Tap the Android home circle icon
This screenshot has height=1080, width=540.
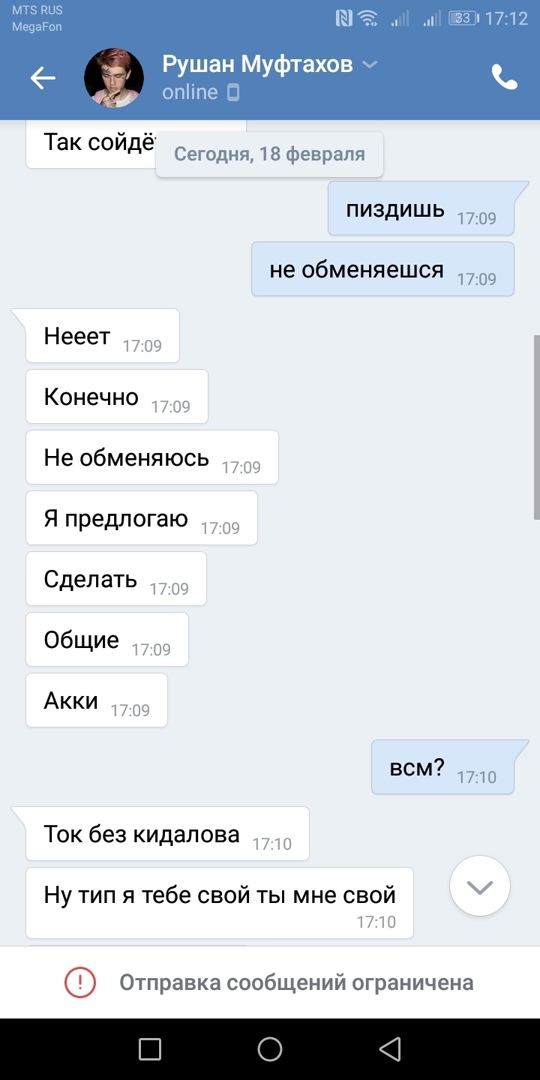[270, 1049]
